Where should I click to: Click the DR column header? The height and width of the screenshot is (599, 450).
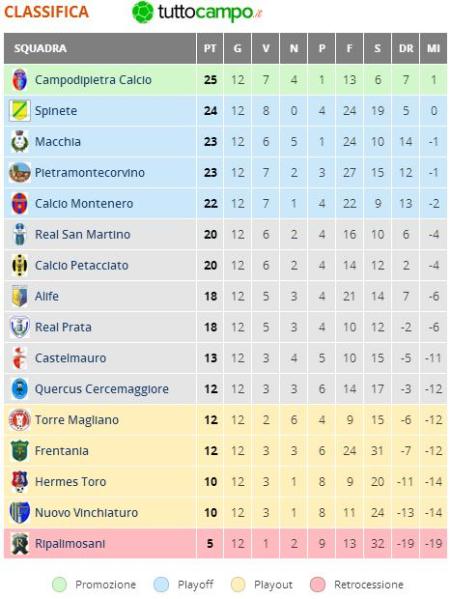pos(406,49)
